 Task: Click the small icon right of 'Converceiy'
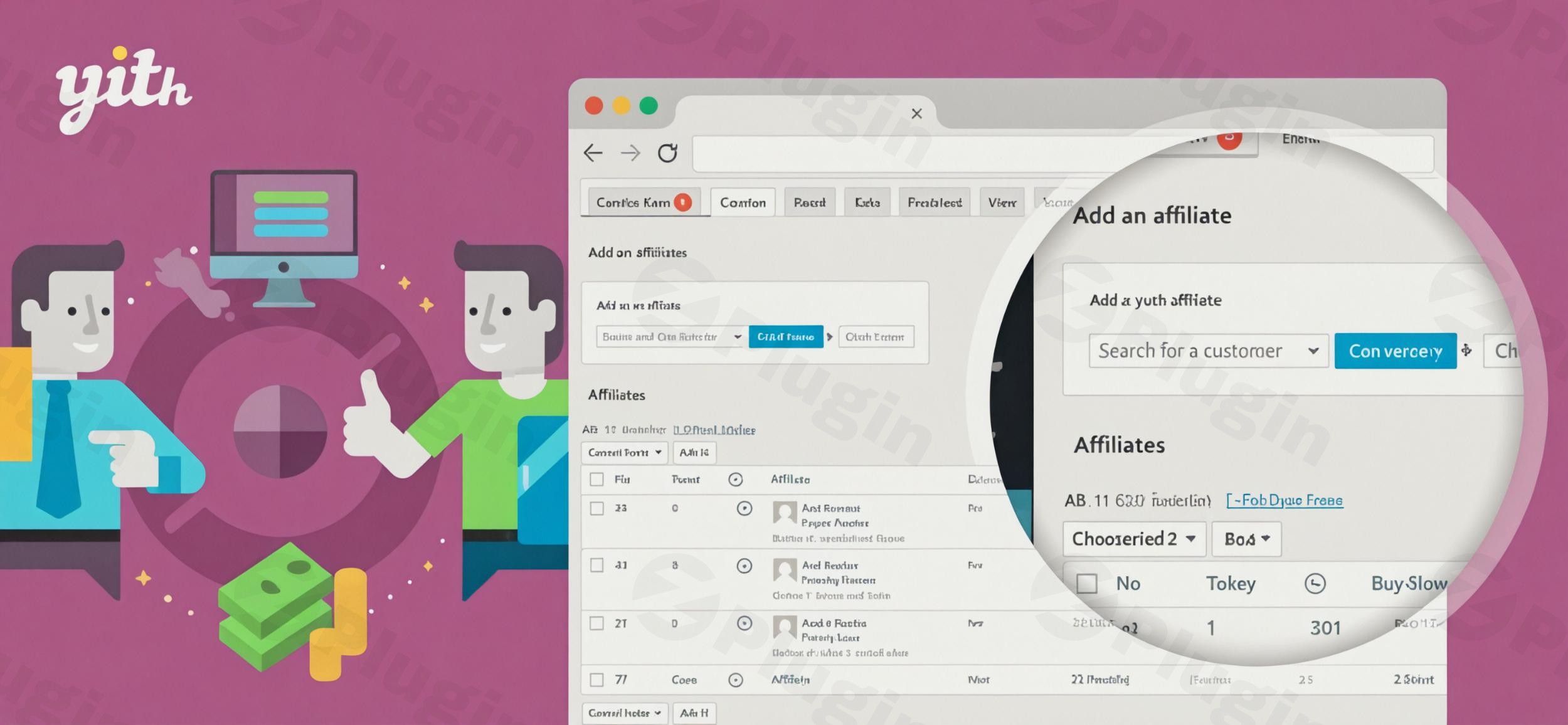point(1466,351)
